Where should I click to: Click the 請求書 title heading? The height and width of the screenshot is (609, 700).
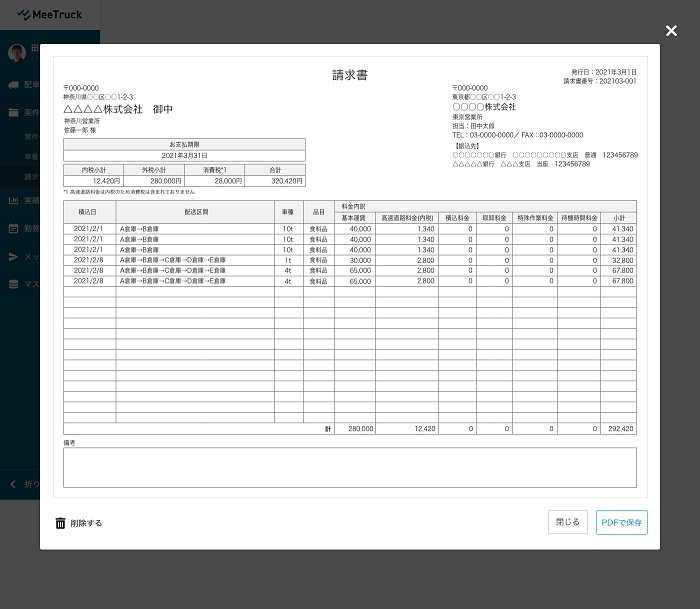pos(350,76)
